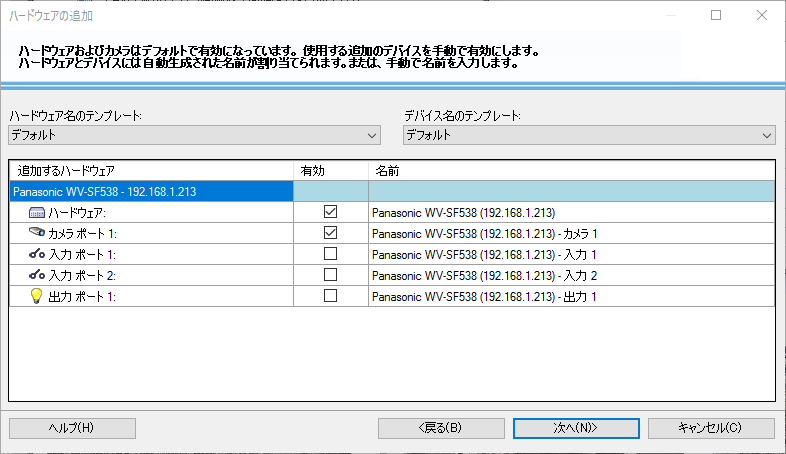
Task: Maximize the ハードウェアの追加 window
Action: tap(716, 15)
